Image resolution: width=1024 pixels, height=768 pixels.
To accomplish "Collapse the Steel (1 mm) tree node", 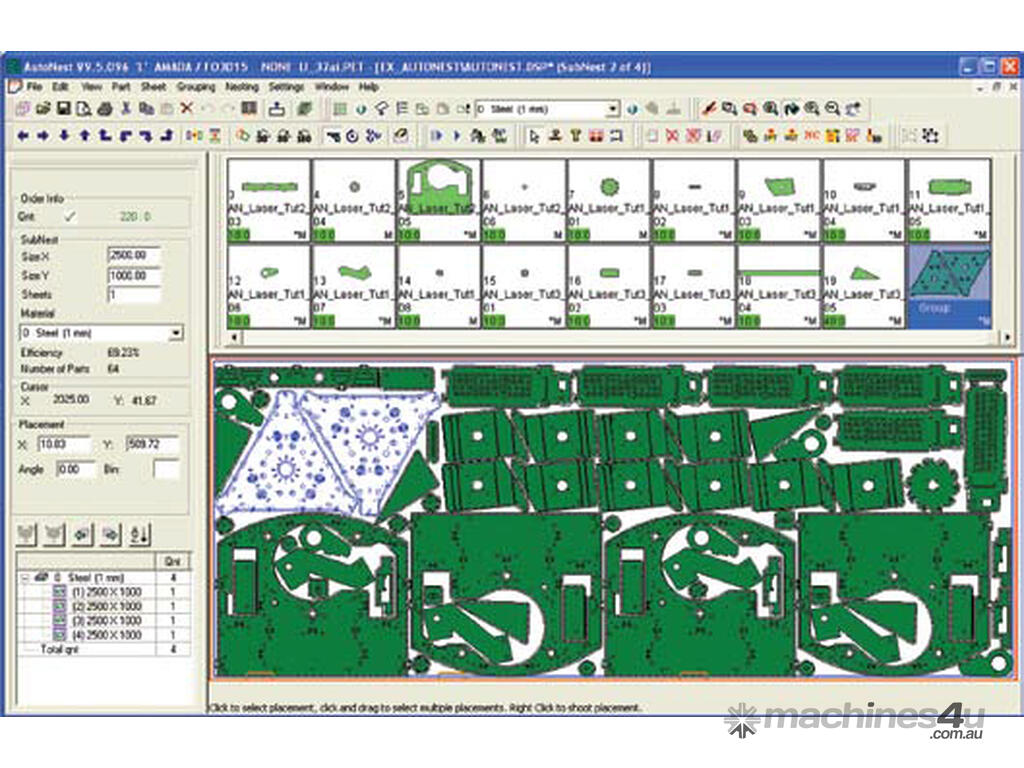I will click(26, 578).
